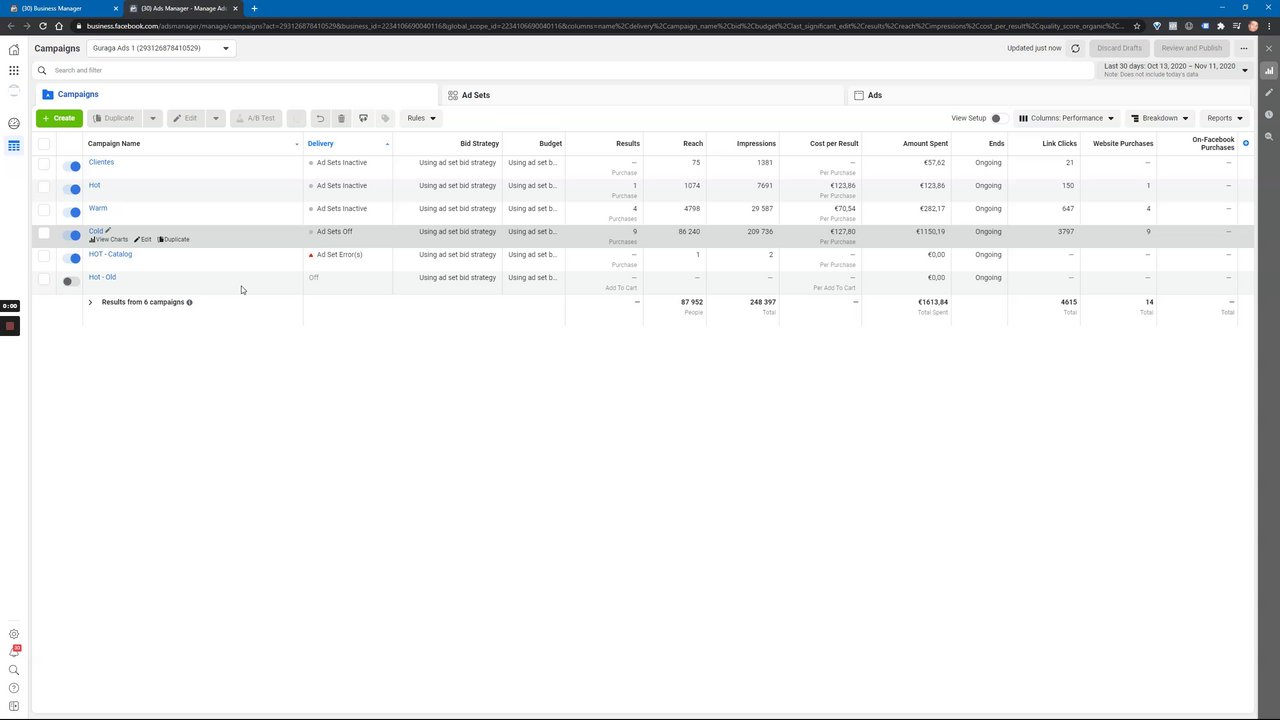
Task: Open the Rules dropdown menu
Action: (421, 118)
